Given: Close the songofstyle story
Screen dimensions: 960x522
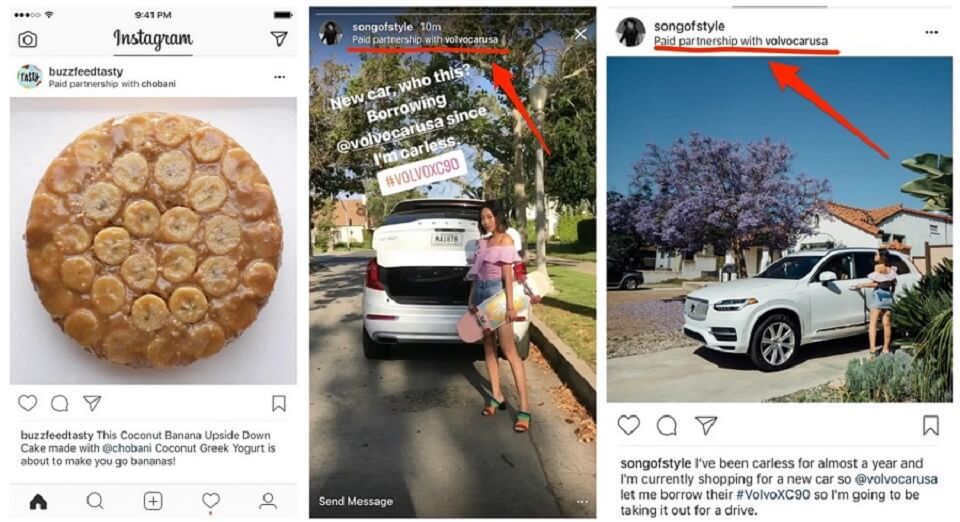Looking at the screenshot, I should click(580, 34).
